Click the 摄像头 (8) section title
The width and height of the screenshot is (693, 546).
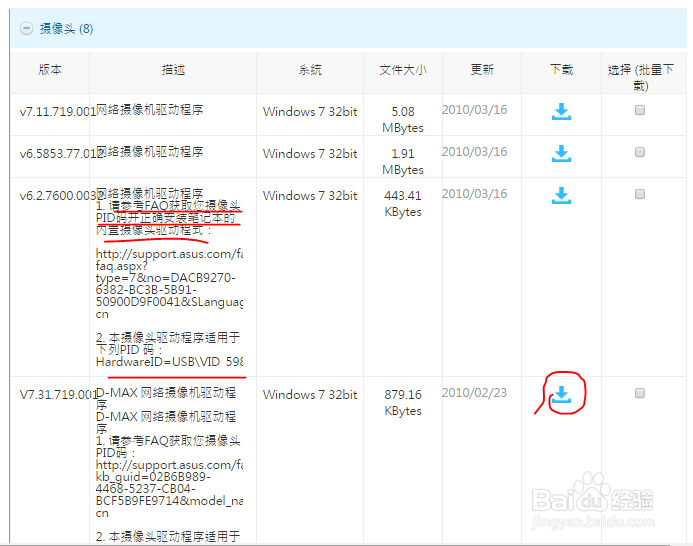pos(66,29)
